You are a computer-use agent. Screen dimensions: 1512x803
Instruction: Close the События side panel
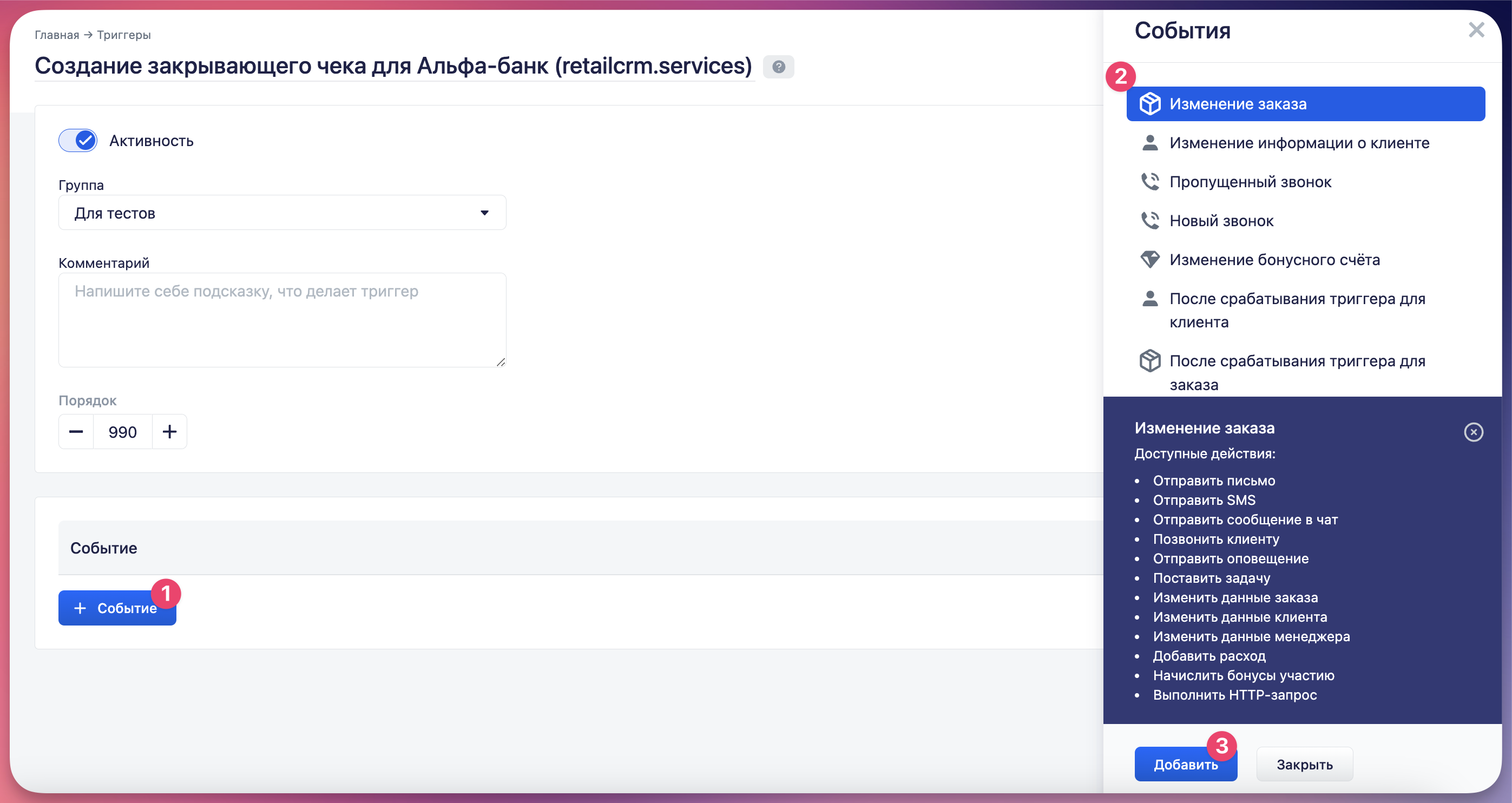(x=1476, y=30)
